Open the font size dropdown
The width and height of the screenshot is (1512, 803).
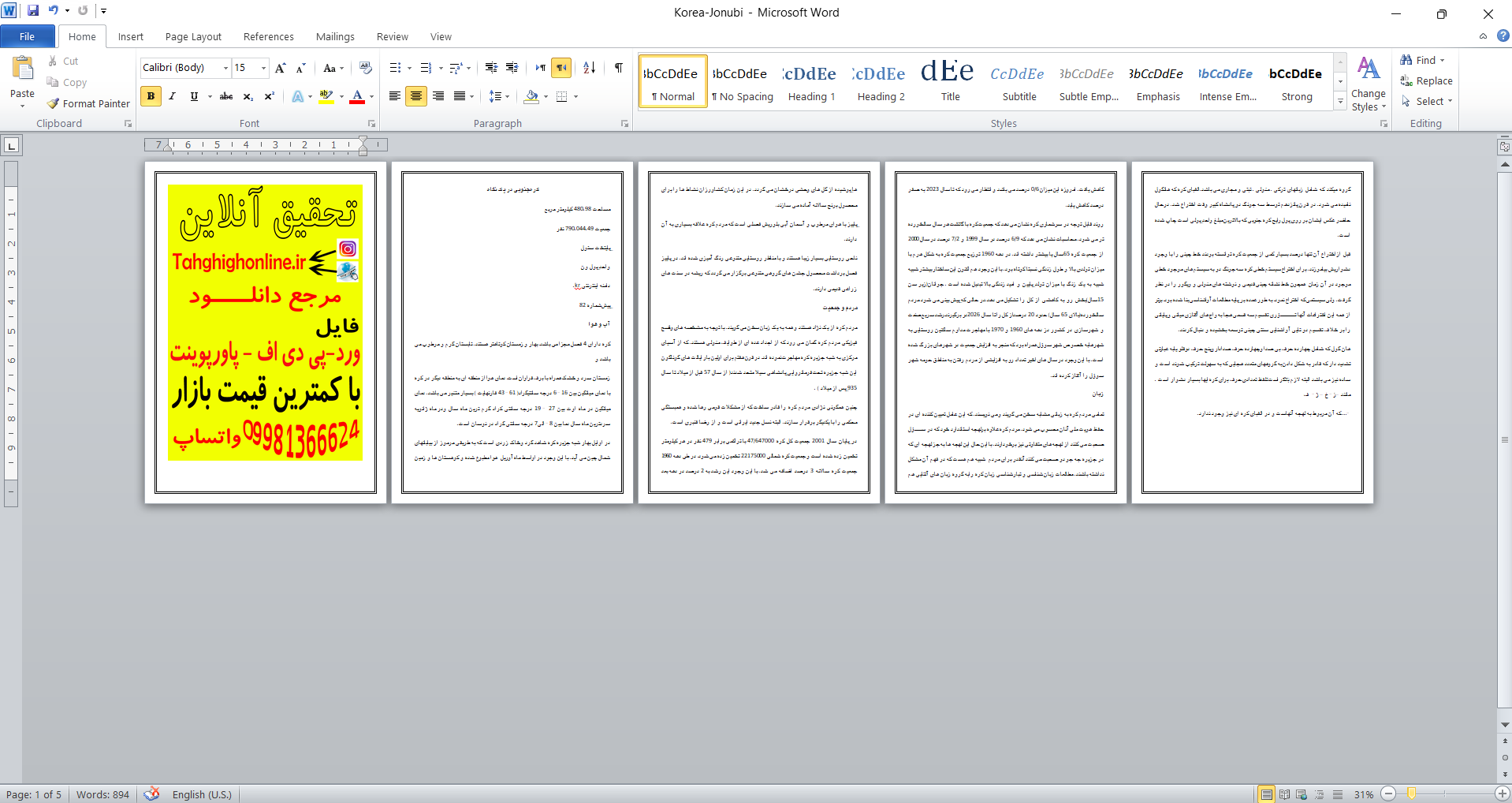(263, 68)
